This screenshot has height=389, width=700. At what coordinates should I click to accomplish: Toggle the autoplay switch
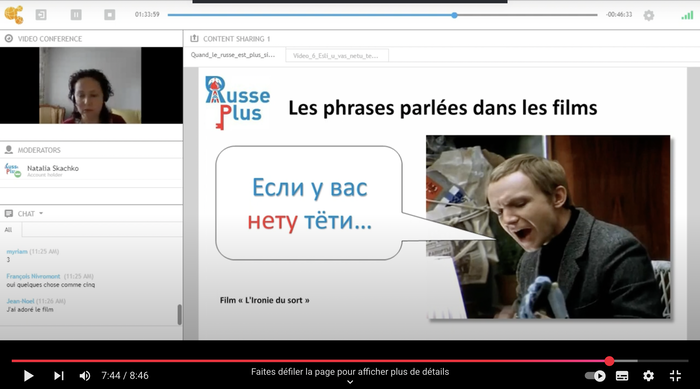tap(596, 376)
